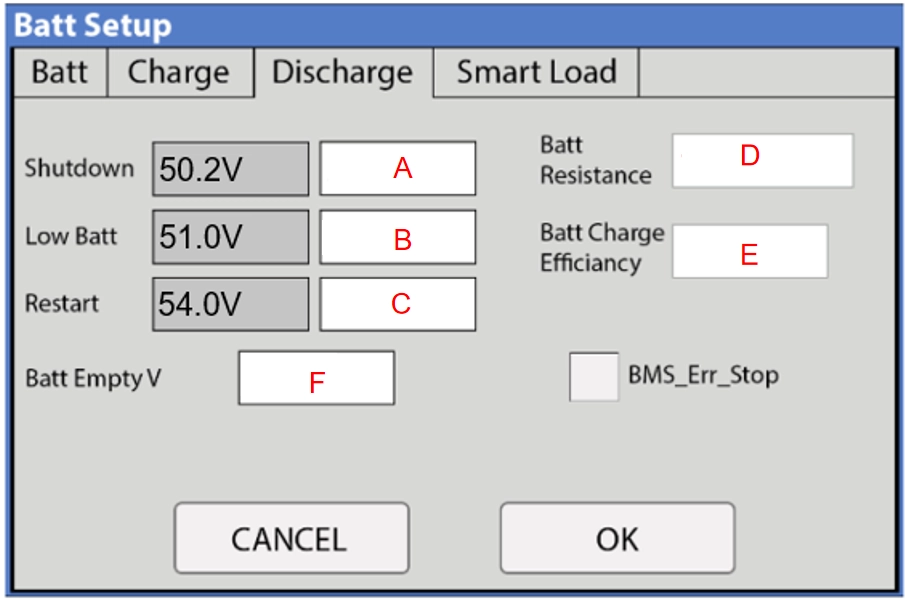The image size is (905, 599).
Task: Click the Batt Resistance input field
Action: (762, 161)
